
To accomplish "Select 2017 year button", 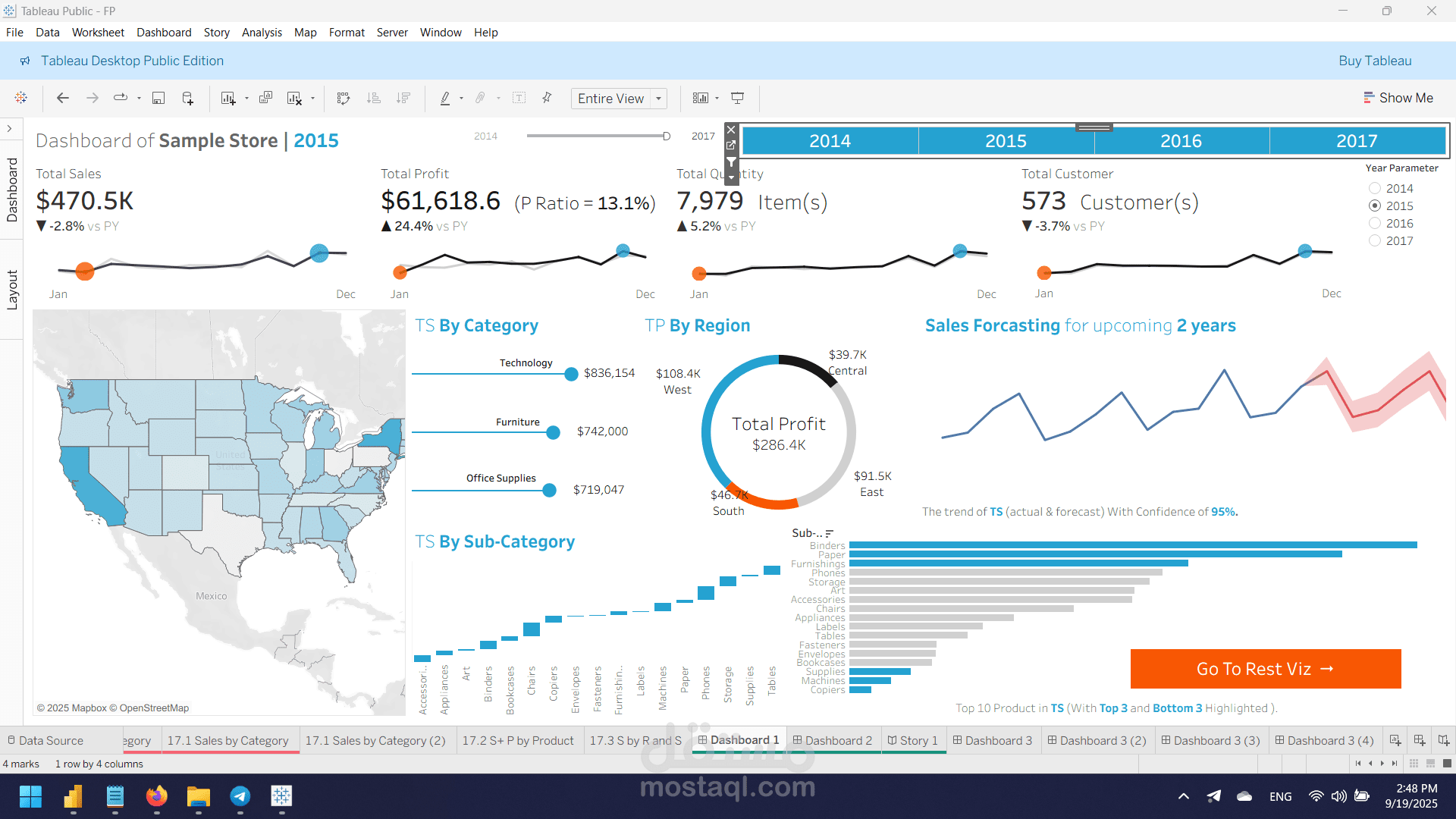I will tap(1357, 141).
